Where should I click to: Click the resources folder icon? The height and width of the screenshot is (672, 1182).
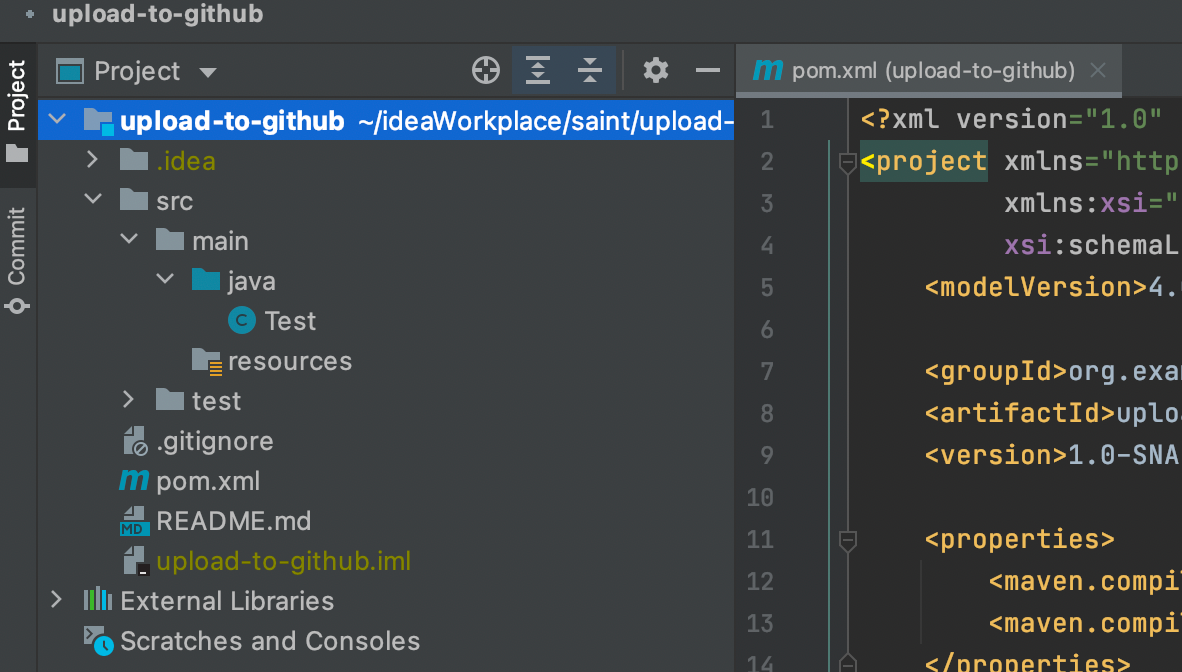click(206, 361)
